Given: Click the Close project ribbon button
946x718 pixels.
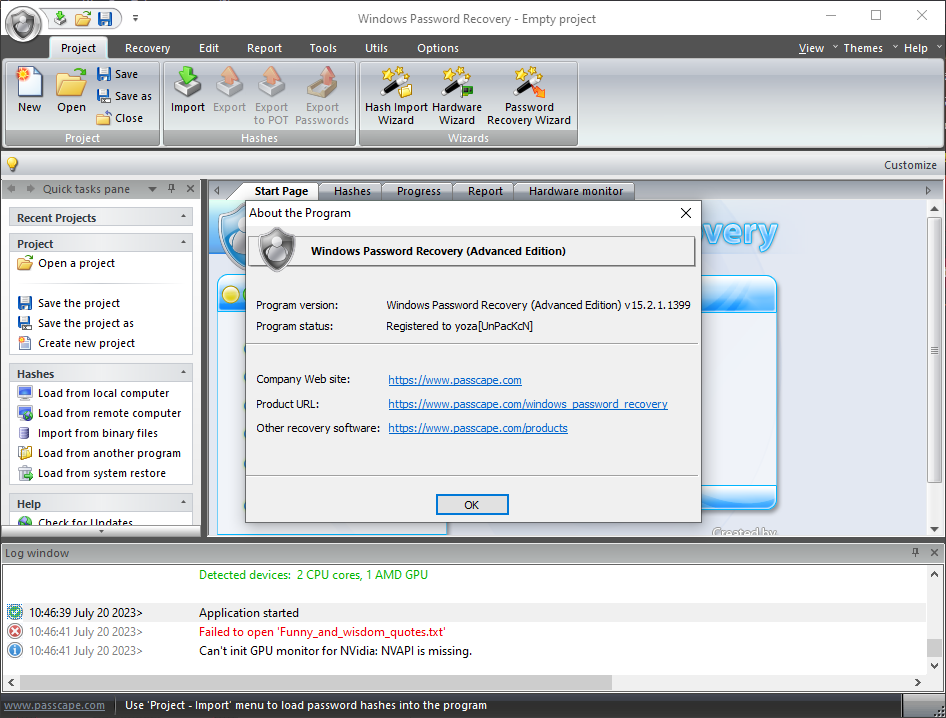Looking at the screenshot, I should point(120,118).
